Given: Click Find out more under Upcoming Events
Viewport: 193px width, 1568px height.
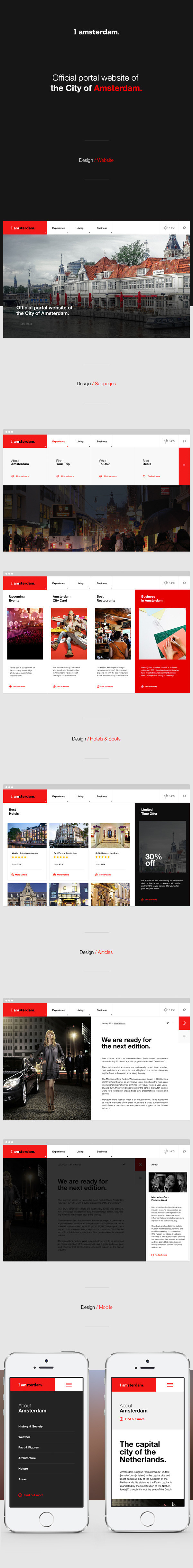Looking at the screenshot, I should tap(17, 687).
